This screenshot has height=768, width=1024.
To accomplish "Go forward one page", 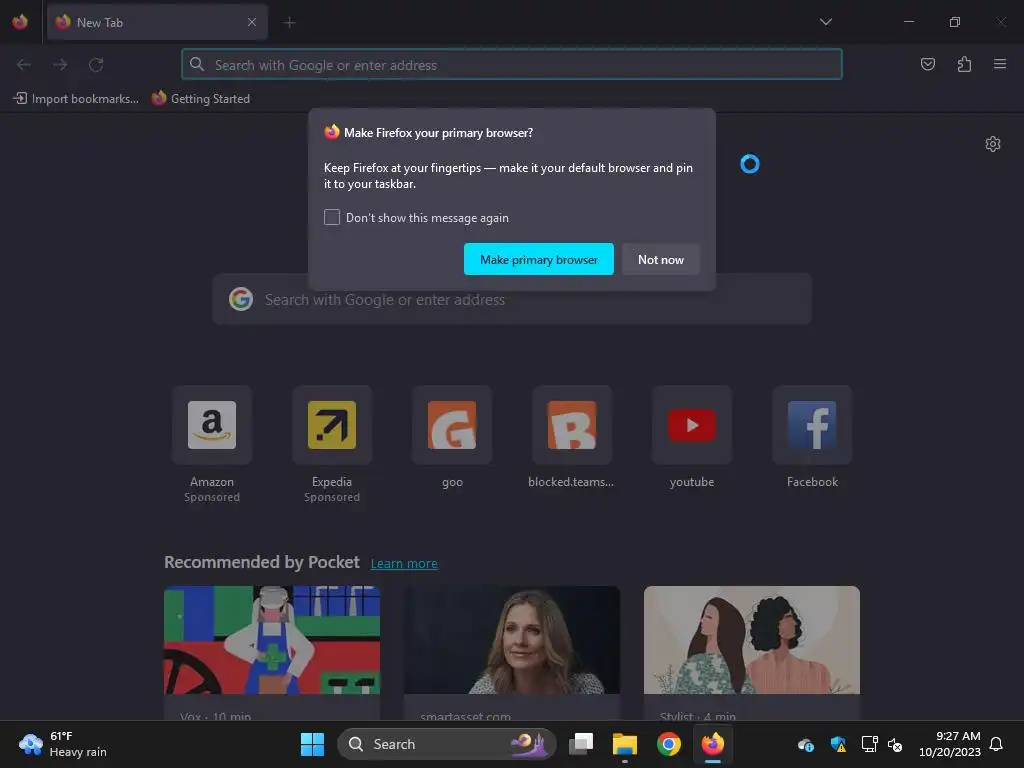I will pyautogui.click(x=60, y=65).
